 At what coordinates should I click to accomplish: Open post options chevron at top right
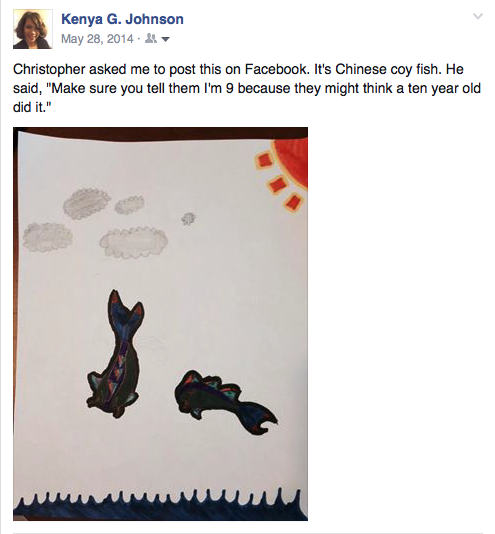click(478, 16)
